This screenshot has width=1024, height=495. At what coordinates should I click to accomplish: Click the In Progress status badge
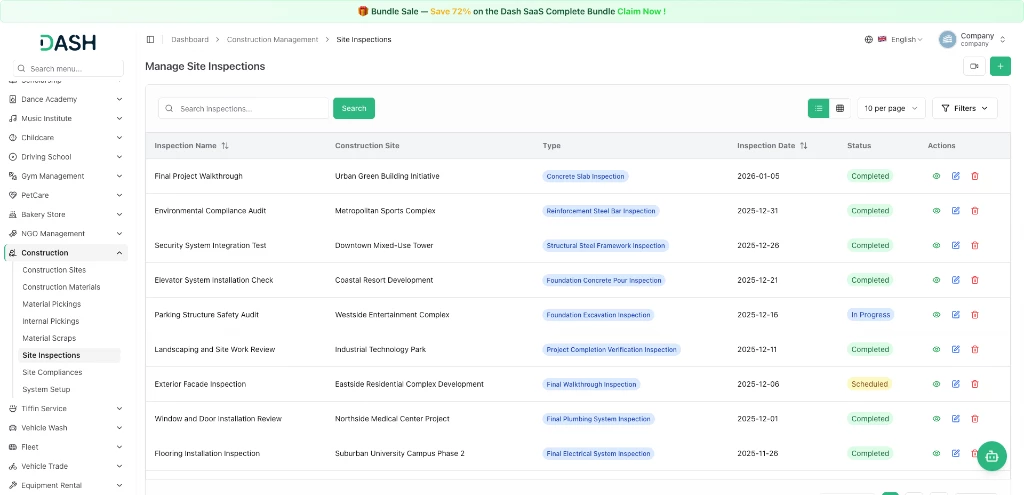point(870,315)
